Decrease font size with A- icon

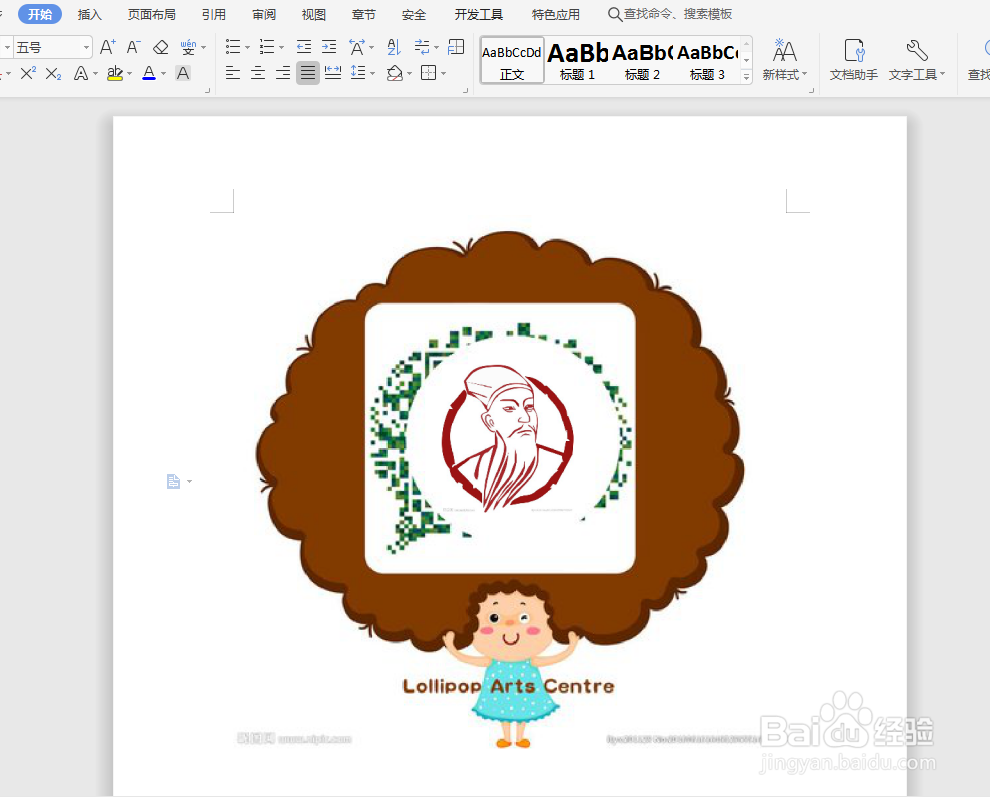(x=133, y=47)
